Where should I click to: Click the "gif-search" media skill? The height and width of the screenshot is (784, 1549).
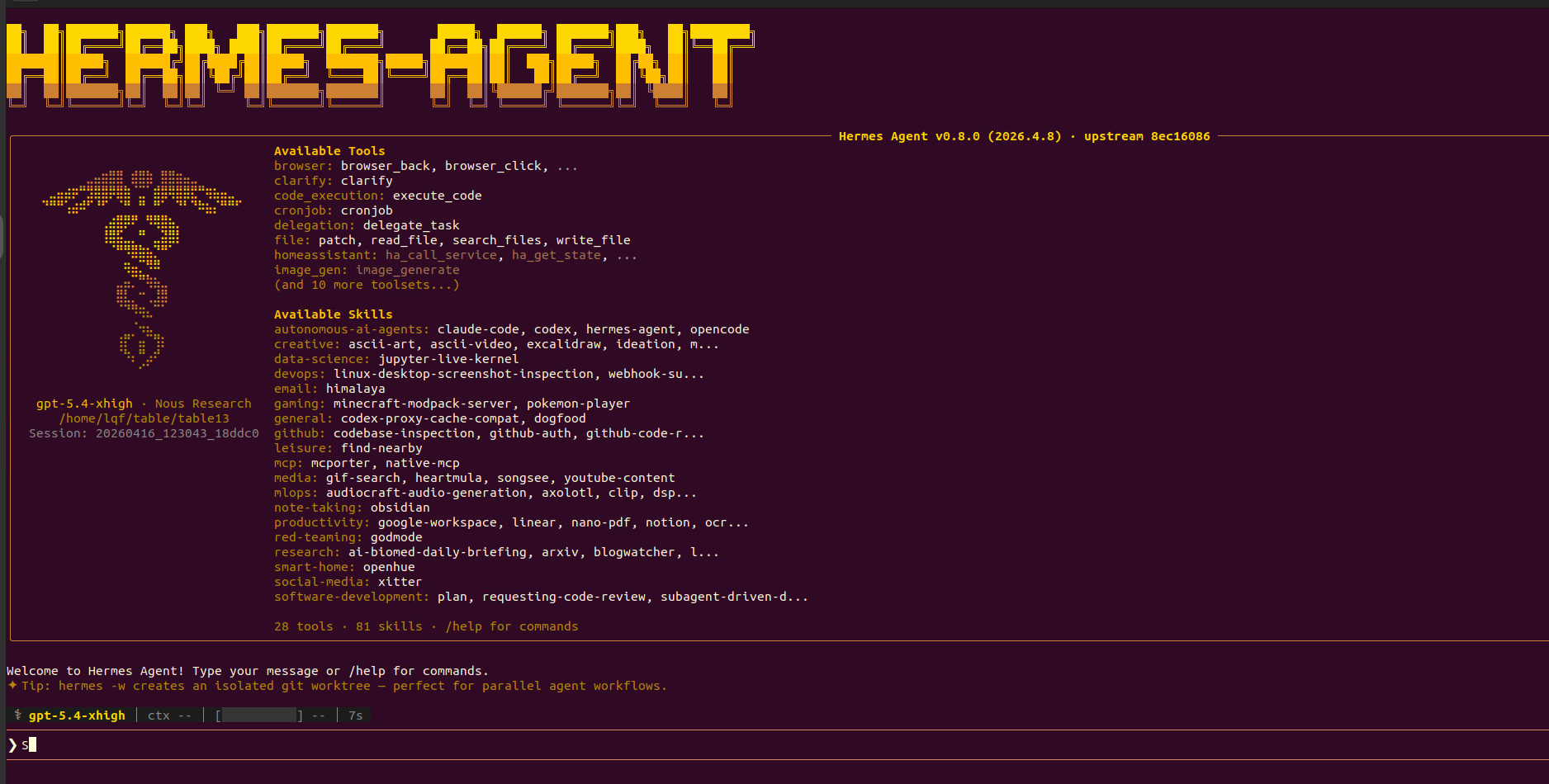363,478
